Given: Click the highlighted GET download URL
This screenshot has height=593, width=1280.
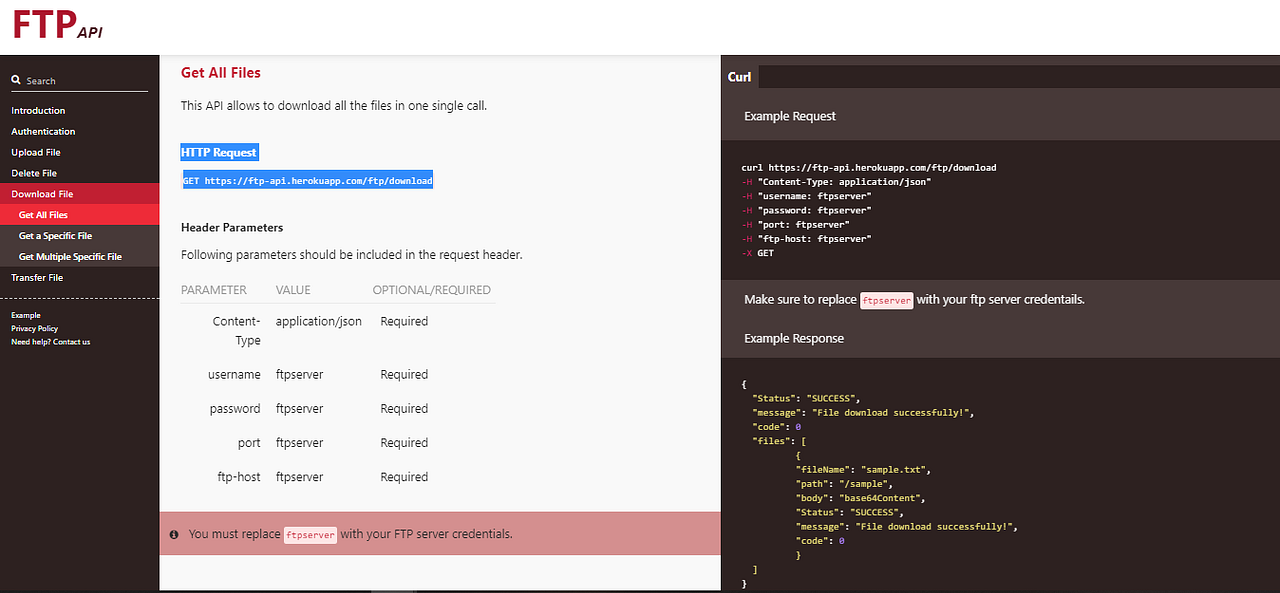Looking at the screenshot, I should pyautogui.click(x=307, y=181).
